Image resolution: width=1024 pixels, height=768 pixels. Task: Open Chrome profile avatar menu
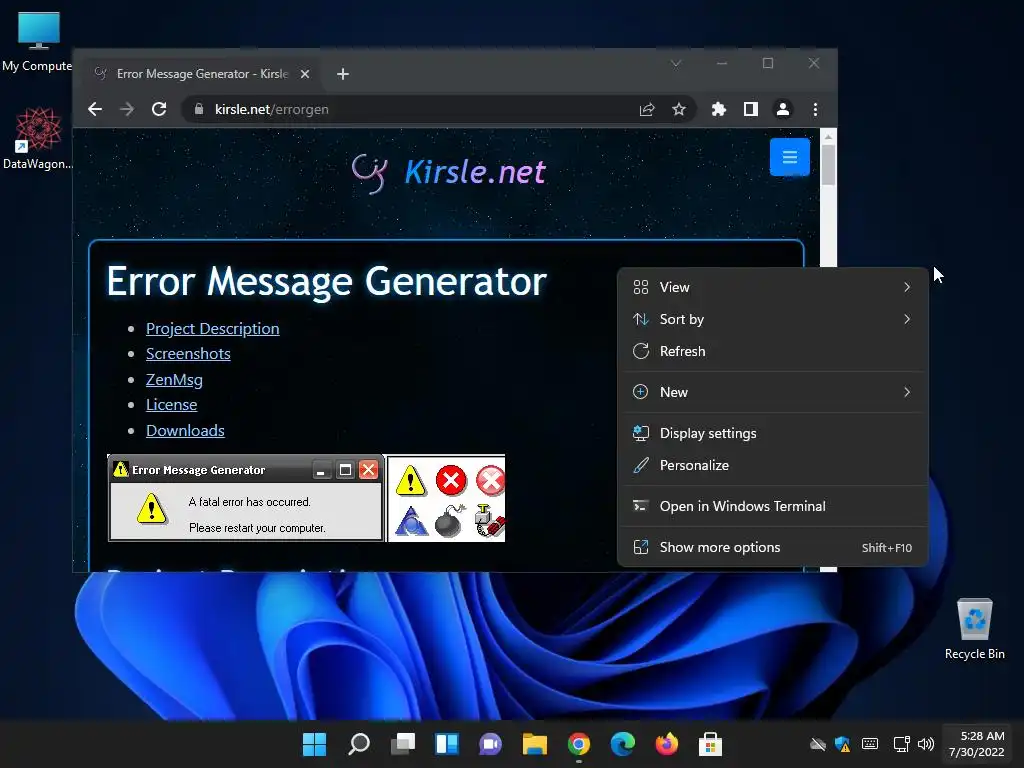[x=783, y=109]
